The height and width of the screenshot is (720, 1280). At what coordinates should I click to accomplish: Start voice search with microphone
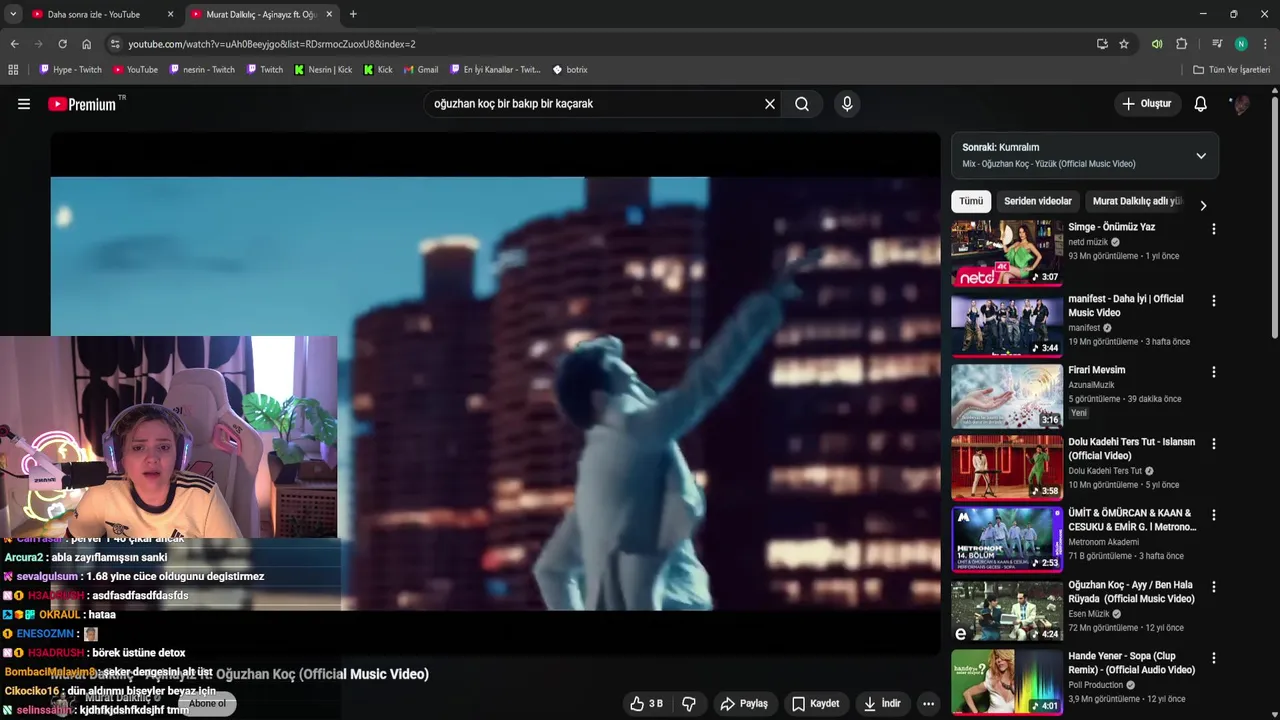pos(847,104)
